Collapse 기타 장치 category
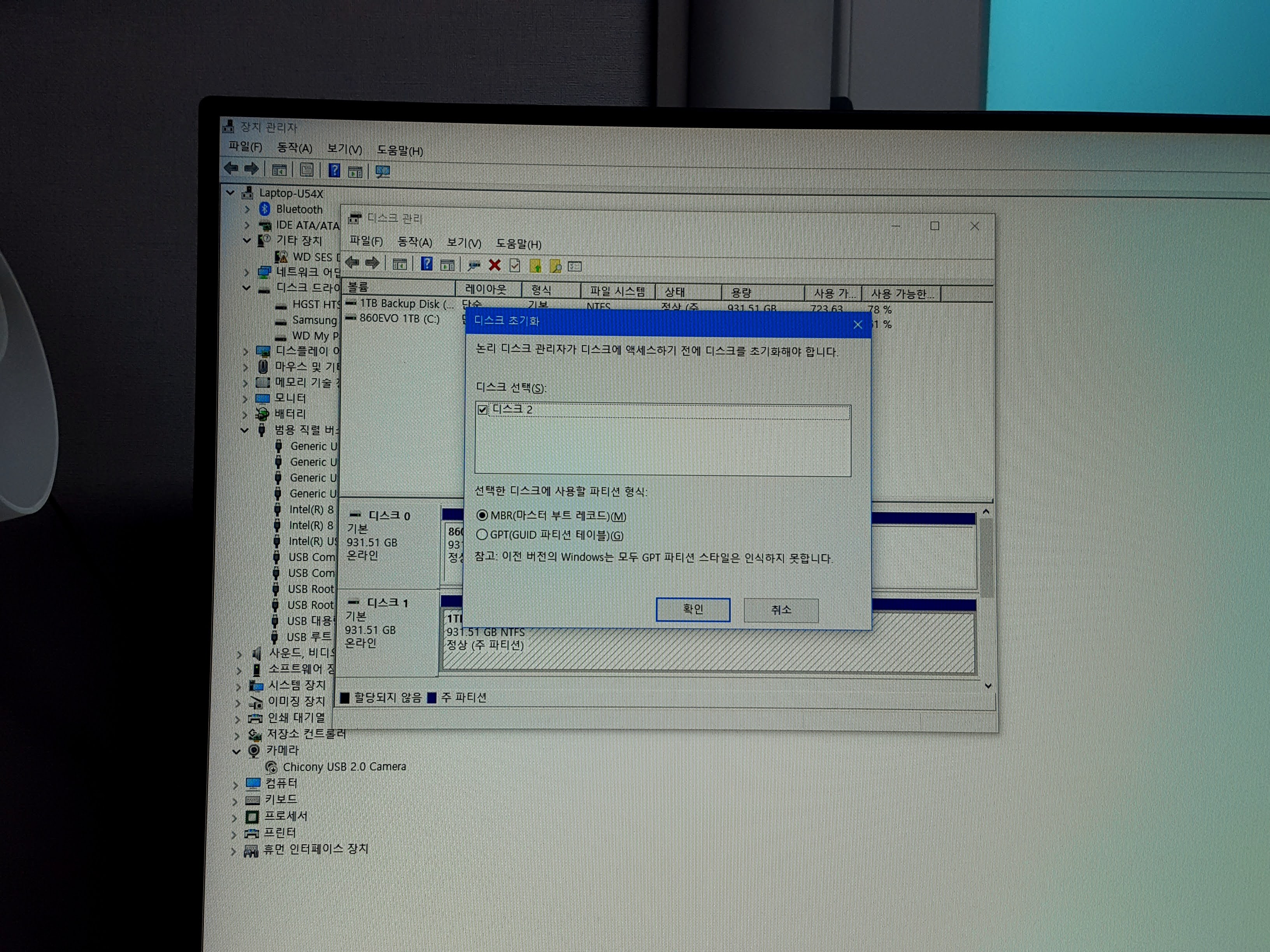The image size is (1270, 952). pos(247,240)
